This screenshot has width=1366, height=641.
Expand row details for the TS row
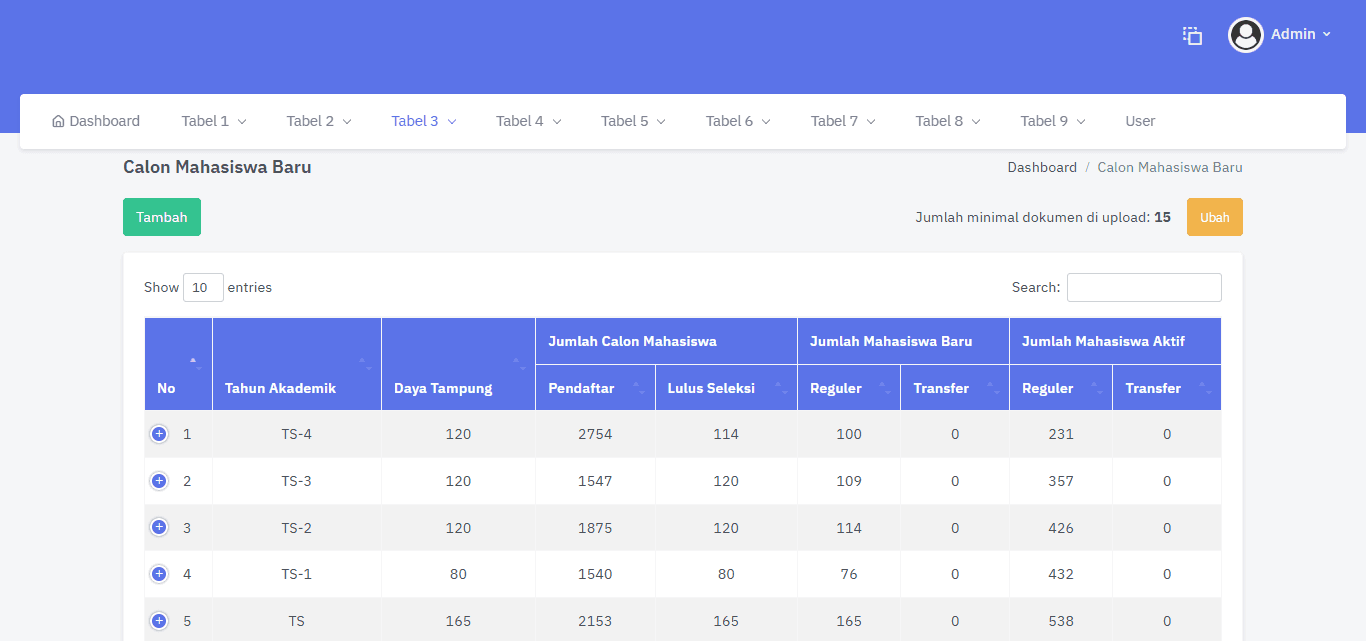[159, 621]
